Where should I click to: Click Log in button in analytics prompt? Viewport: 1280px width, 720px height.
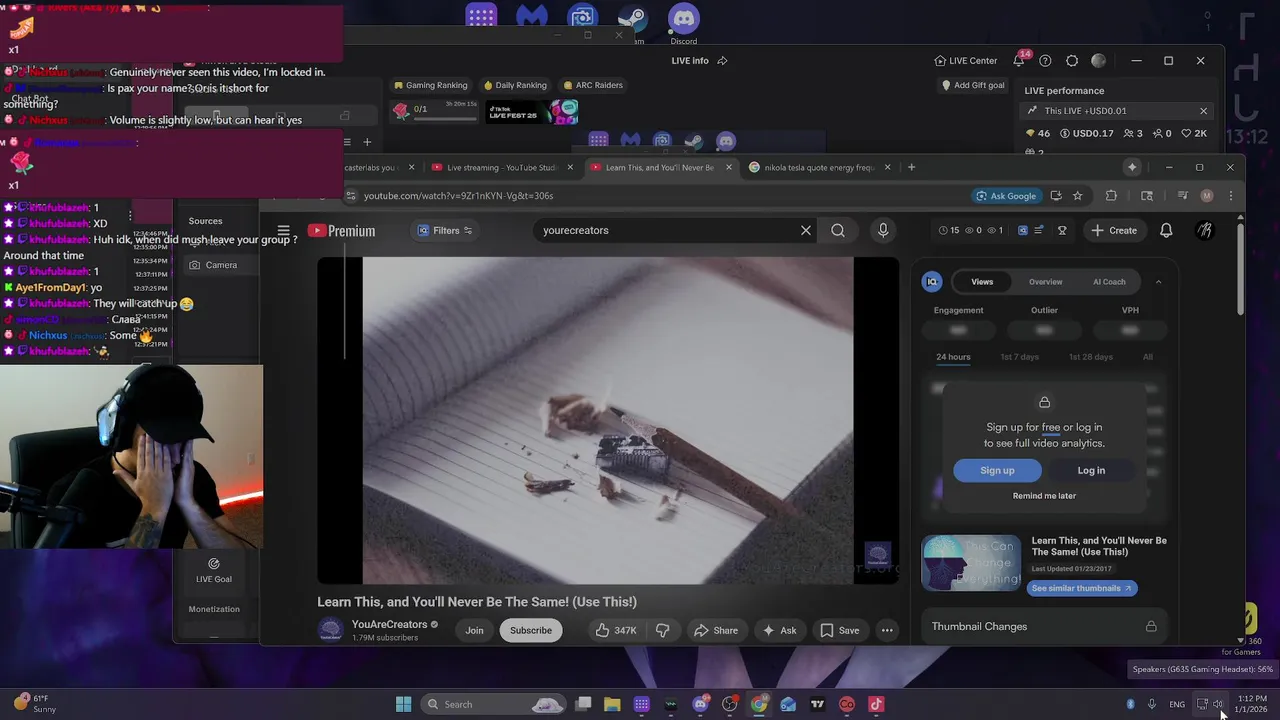coord(1091,470)
